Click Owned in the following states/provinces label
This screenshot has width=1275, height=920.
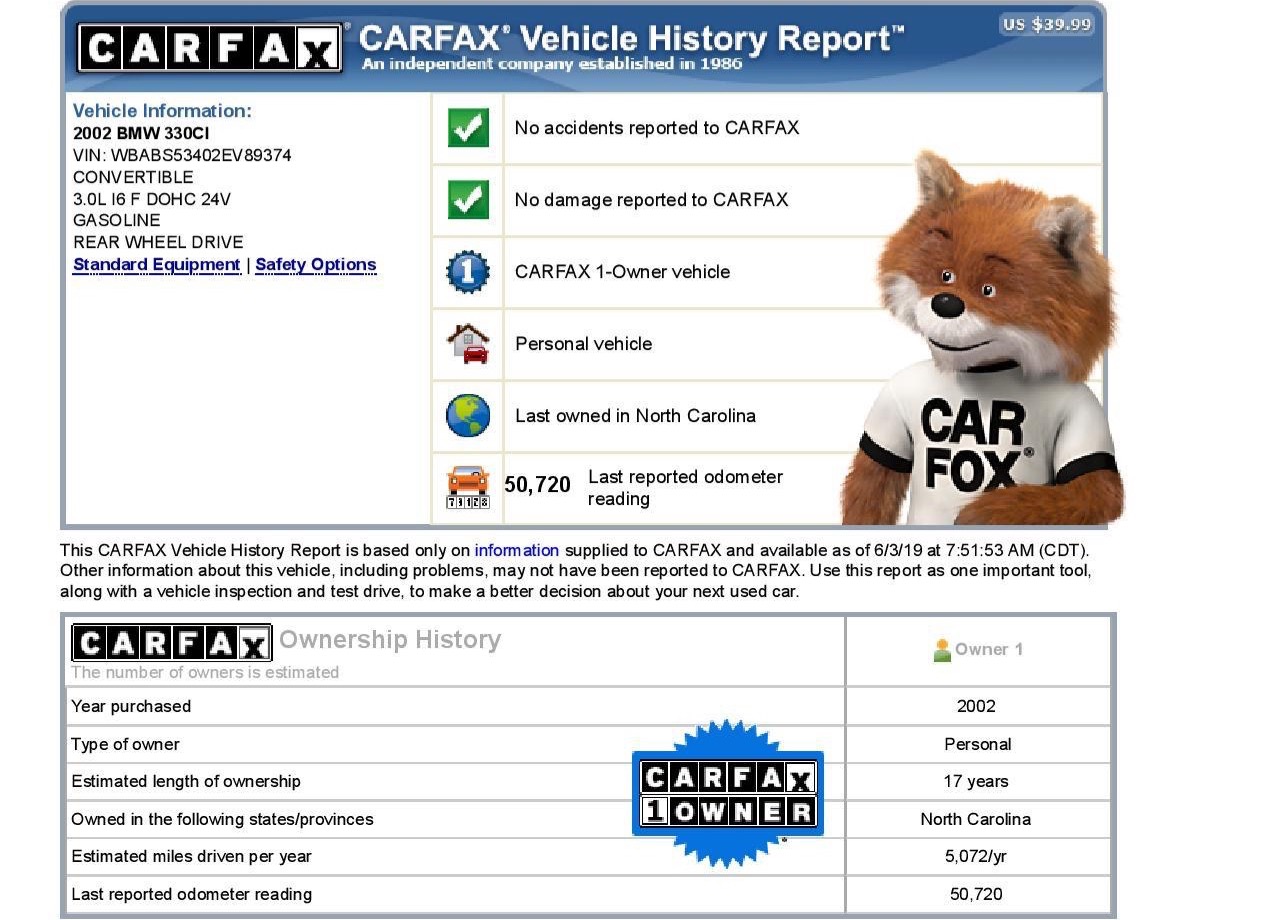(x=222, y=819)
